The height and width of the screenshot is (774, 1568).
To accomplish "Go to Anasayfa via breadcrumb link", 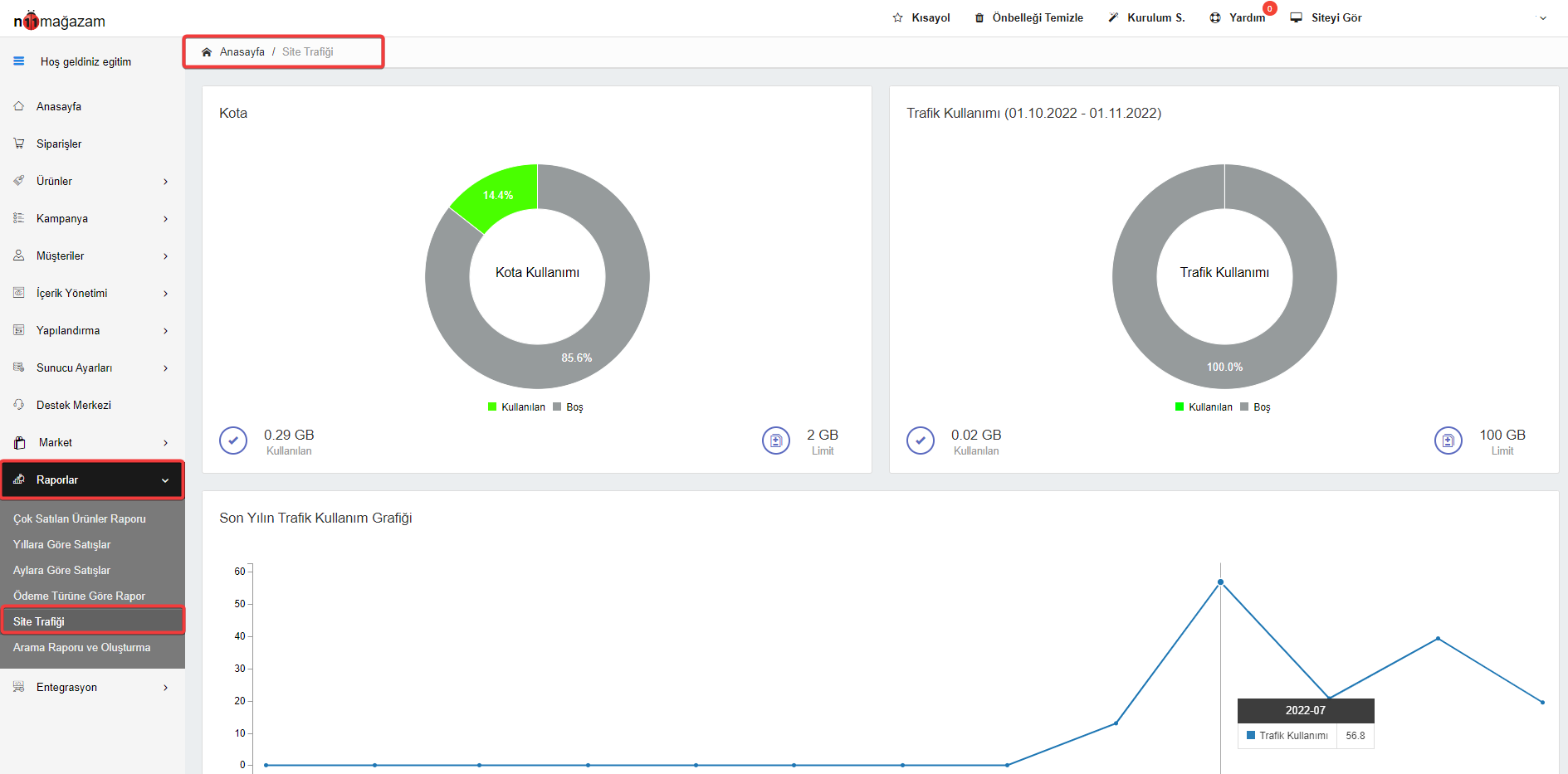I will point(242,51).
